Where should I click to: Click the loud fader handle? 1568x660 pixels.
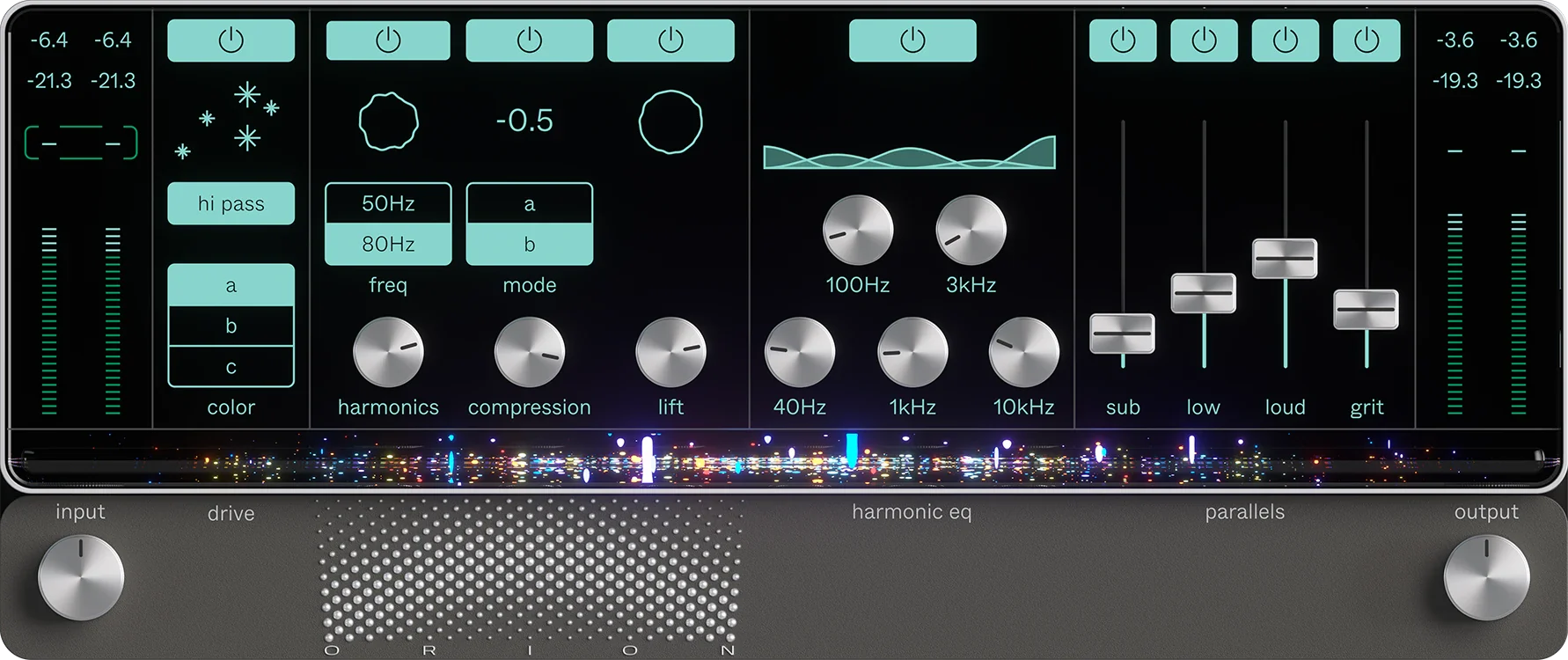(x=1285, y=259)
